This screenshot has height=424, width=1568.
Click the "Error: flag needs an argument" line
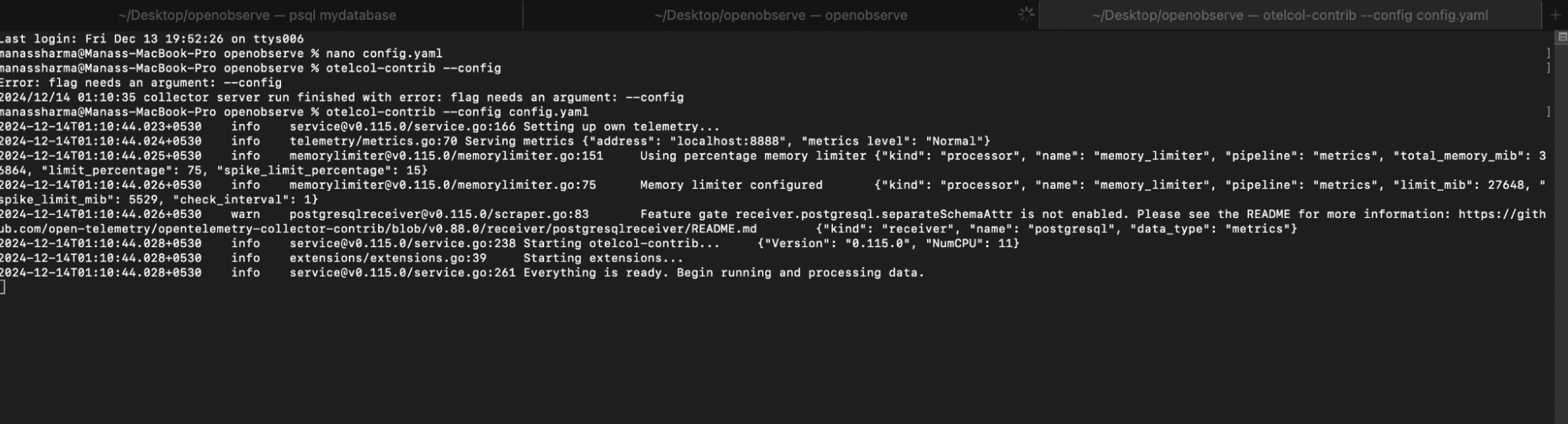(x=141, y=83)
